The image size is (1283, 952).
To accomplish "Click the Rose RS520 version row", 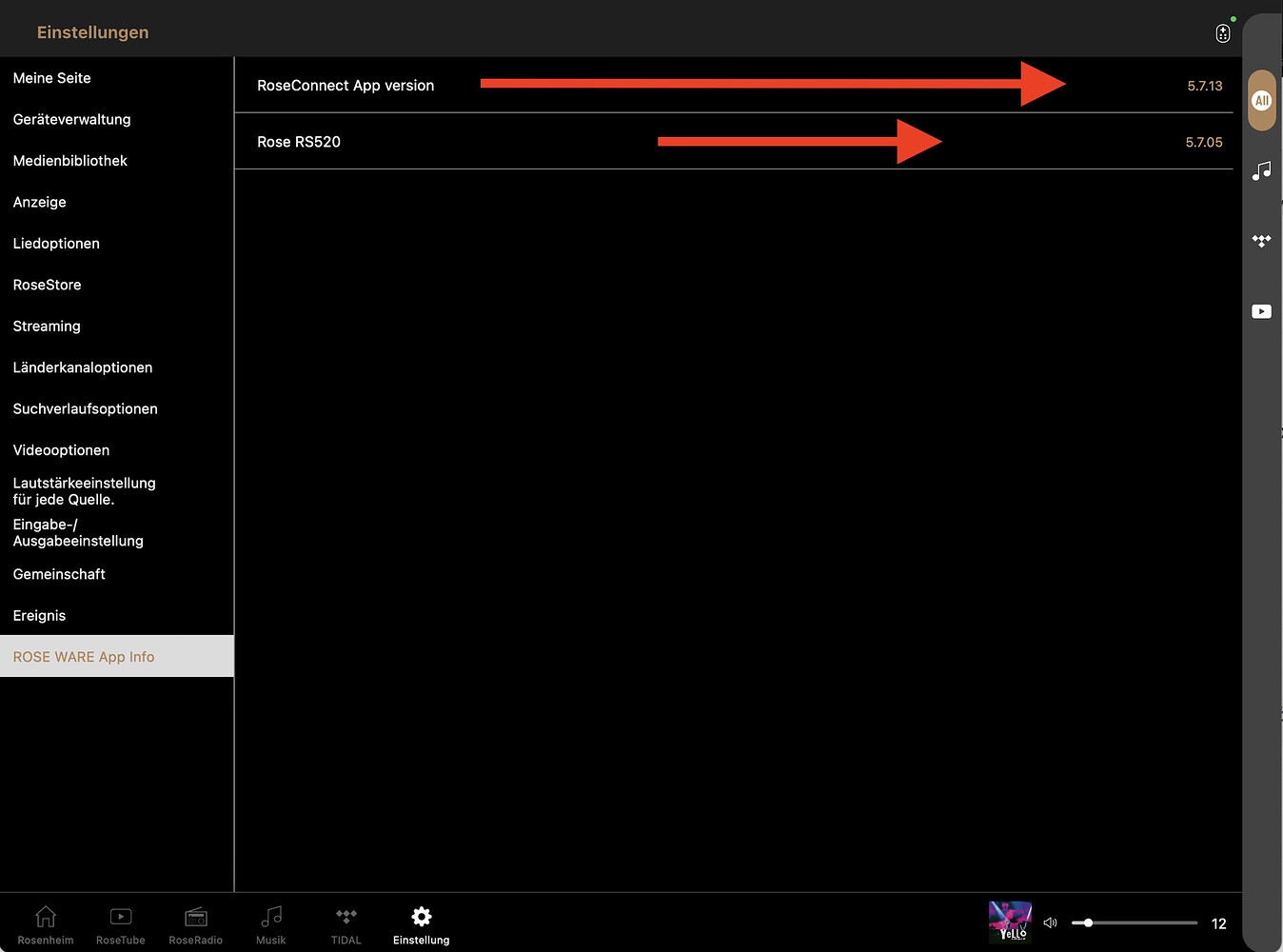I will (734, 142).
